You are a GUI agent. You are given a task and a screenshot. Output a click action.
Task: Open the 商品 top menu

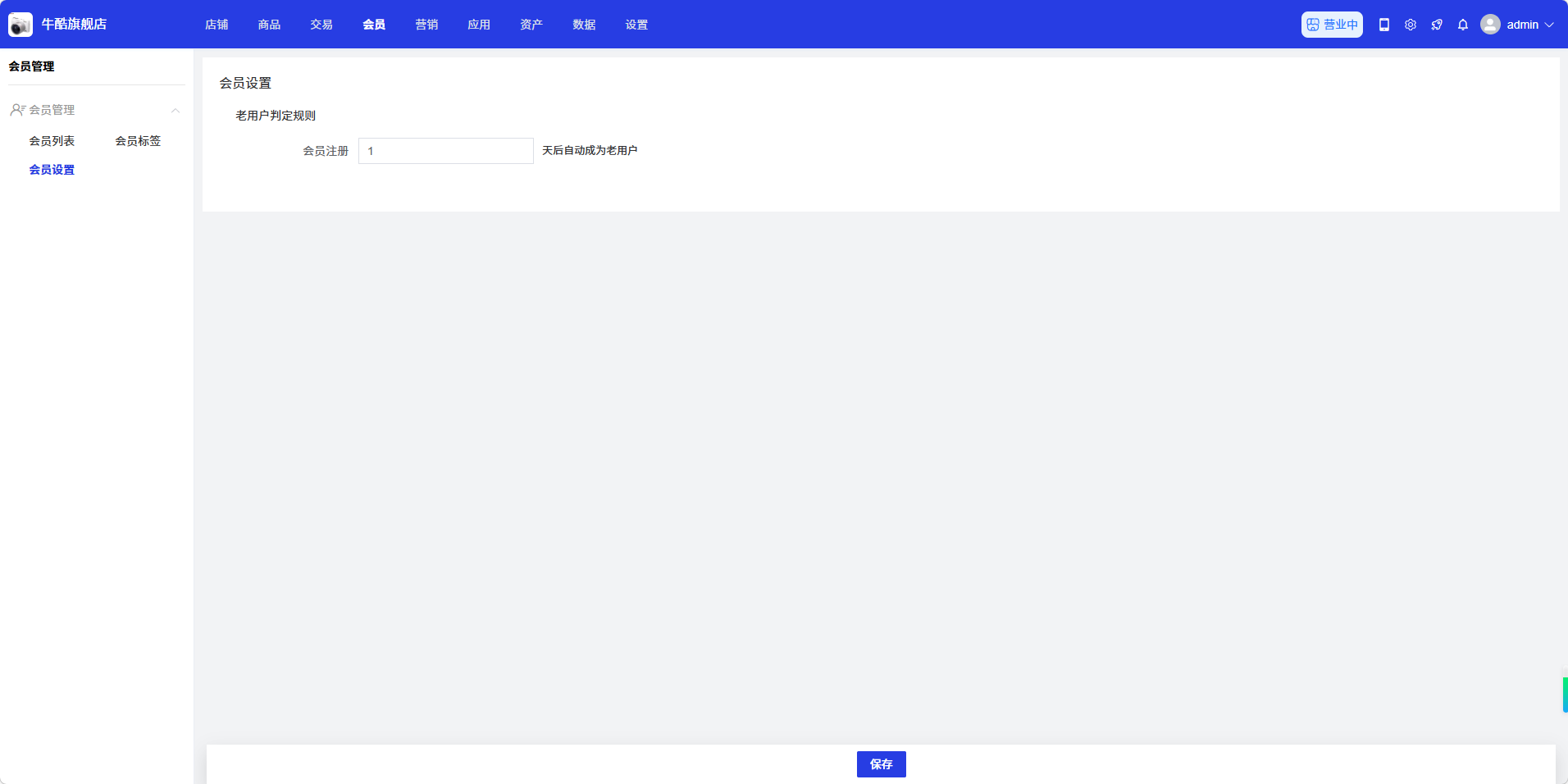269,25
